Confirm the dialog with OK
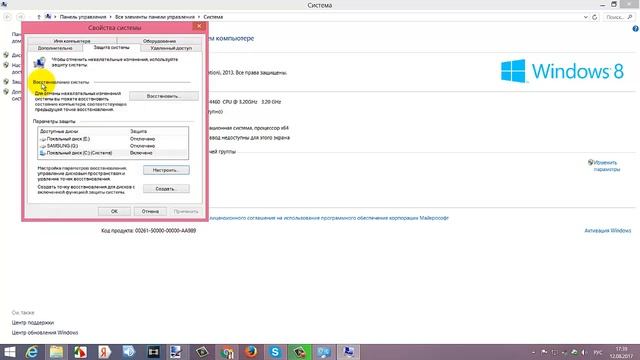Screen dimensions: 640x360 pyautogui.click(x=114, y=211)
